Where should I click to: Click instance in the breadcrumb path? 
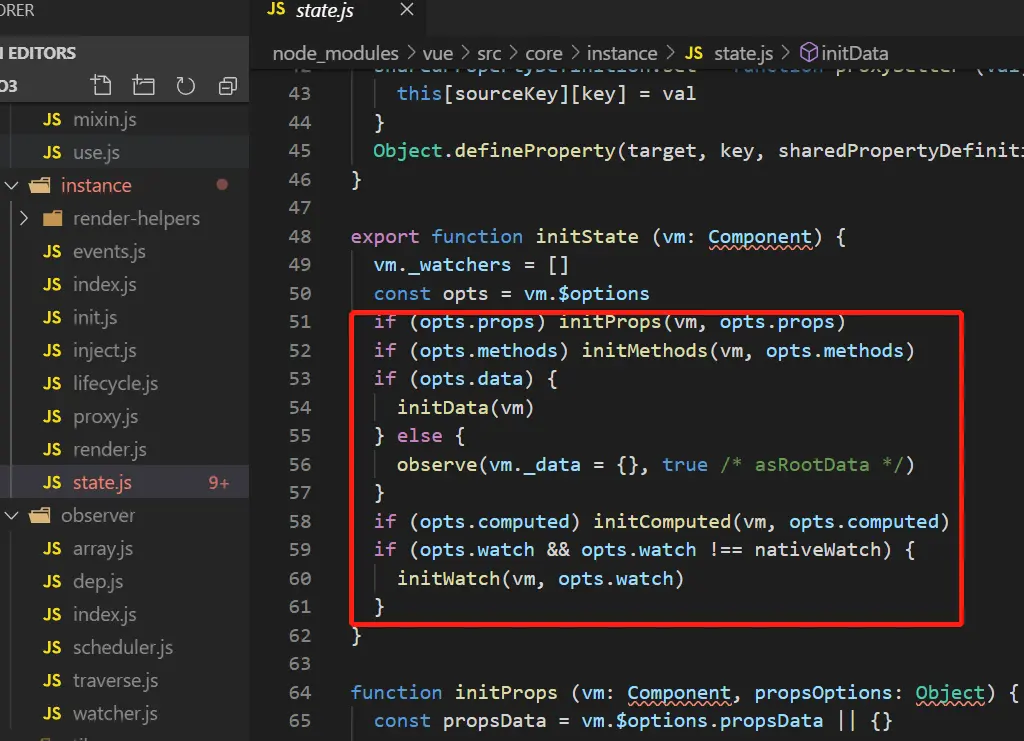pyautogui.click(x=622, y=54)
